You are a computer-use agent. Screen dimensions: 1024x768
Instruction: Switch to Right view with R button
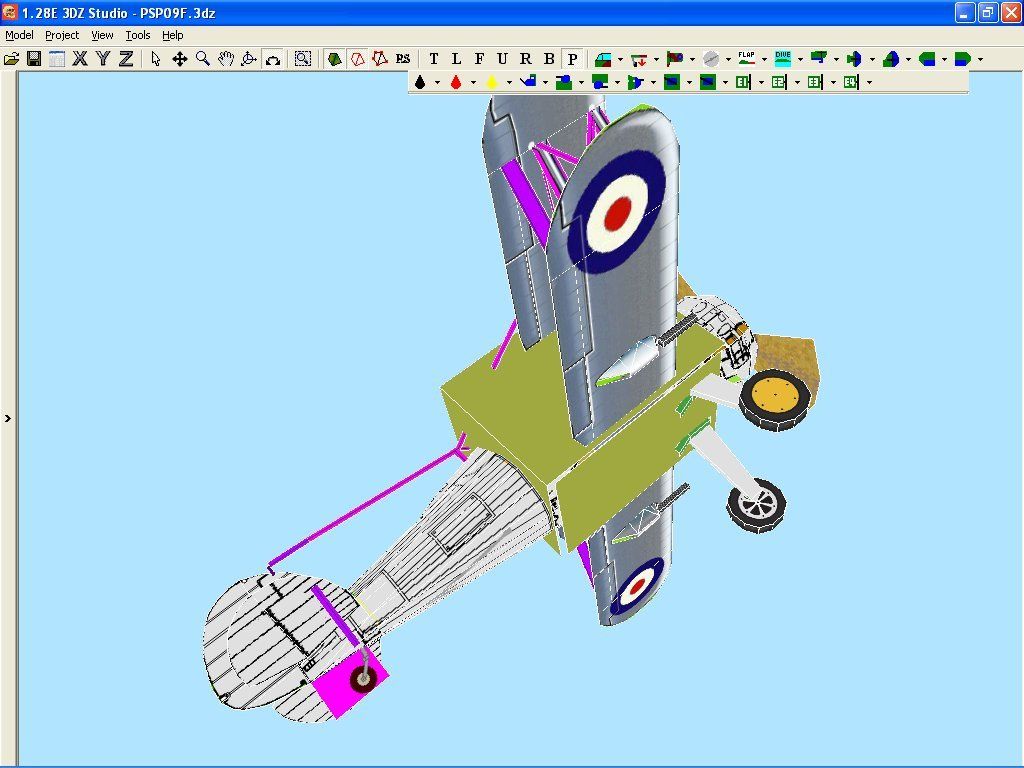(x=526, y=59)
